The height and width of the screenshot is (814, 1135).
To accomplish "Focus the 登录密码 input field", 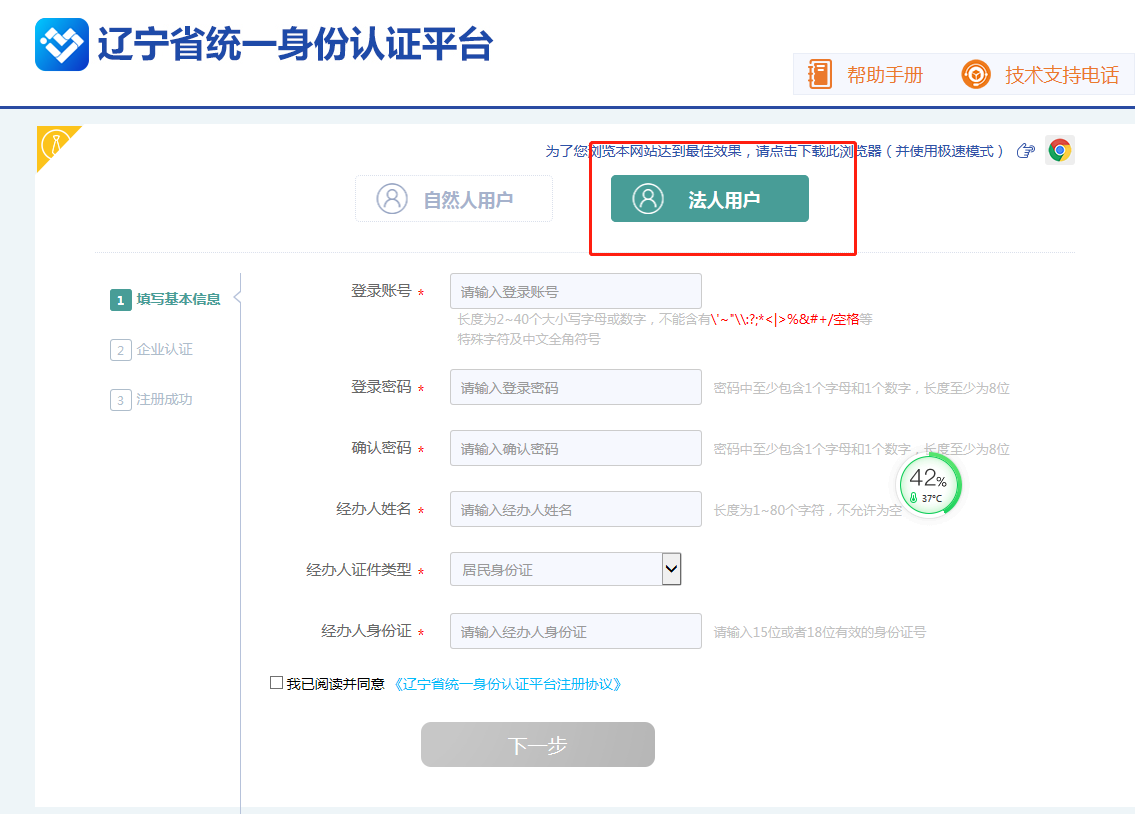I will point(575,388).
